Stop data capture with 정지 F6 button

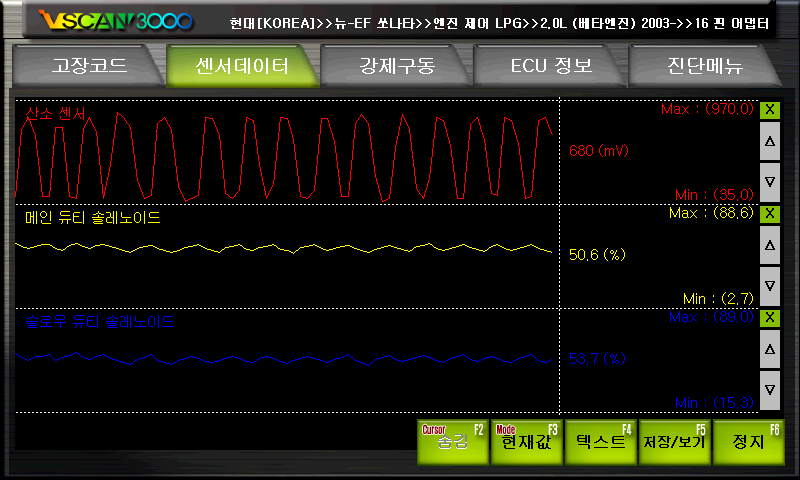748,442
